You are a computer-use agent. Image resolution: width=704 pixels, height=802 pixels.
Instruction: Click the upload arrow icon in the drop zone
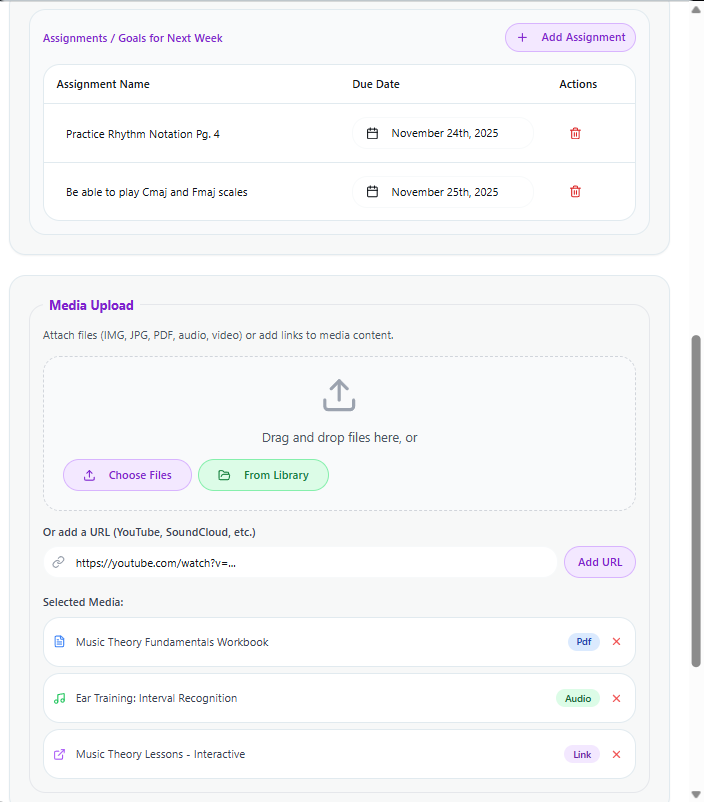pos(338,394)
